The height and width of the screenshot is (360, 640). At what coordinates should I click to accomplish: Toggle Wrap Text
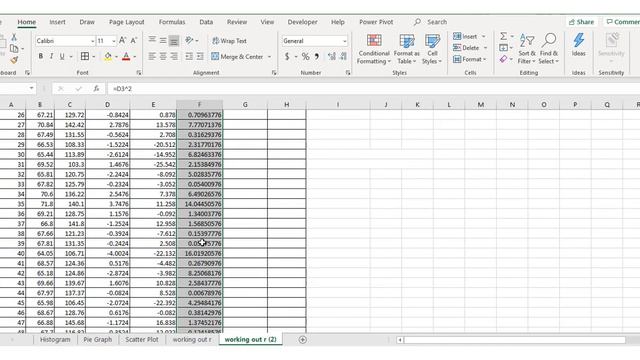229,41
